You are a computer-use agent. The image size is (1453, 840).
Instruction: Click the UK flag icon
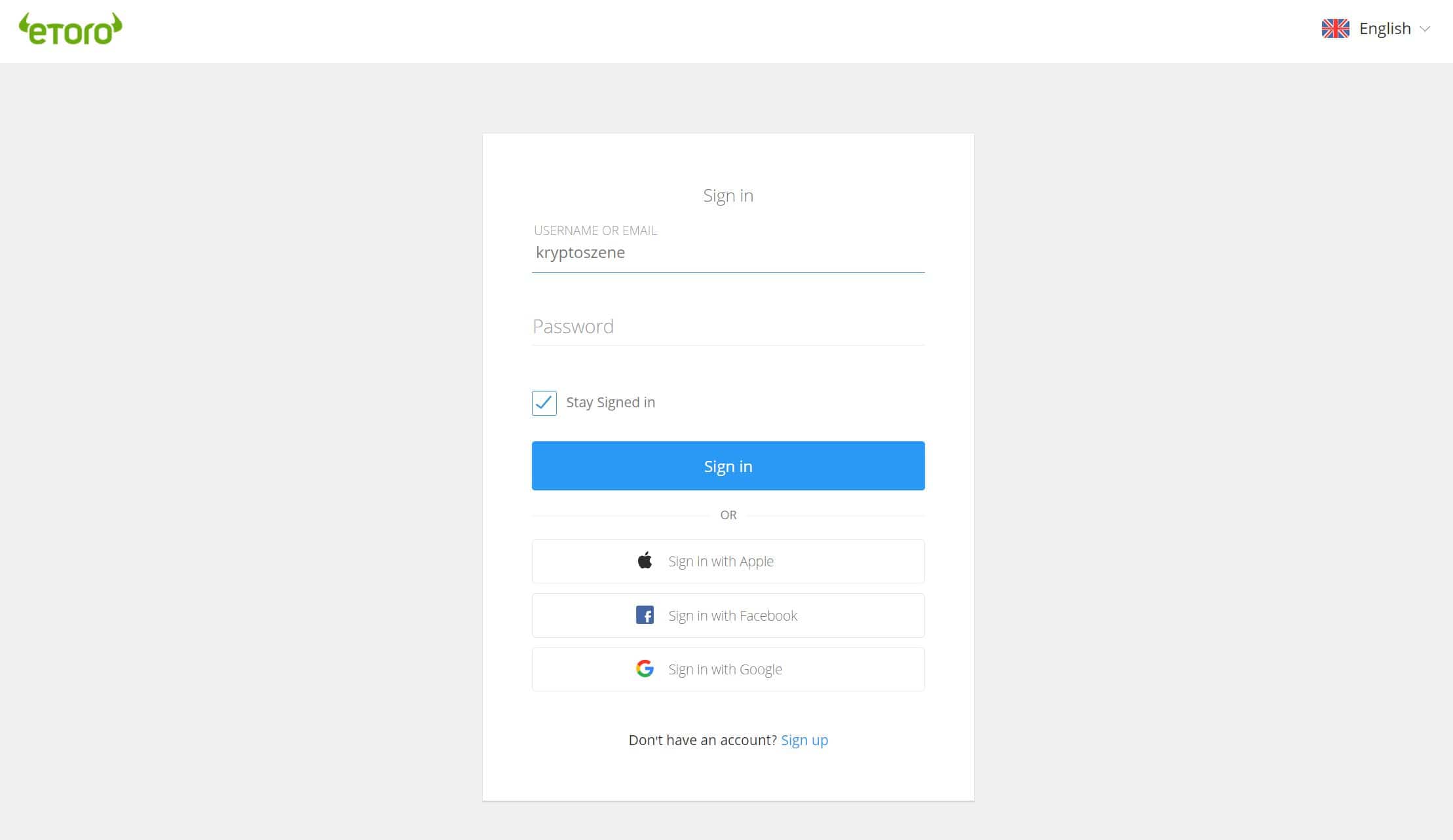point(1335,29)
